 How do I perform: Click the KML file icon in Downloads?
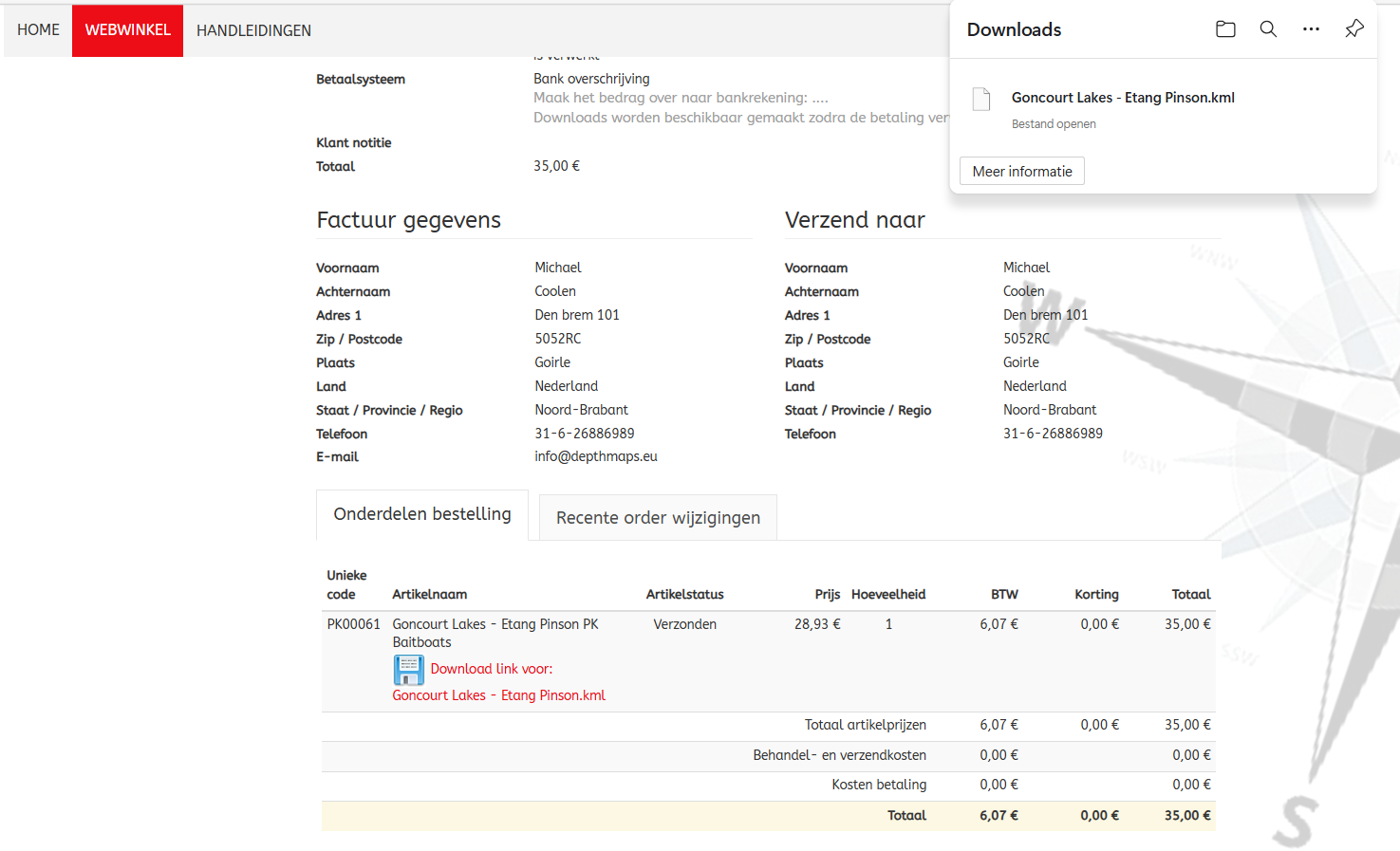click(x=981, y=99)
